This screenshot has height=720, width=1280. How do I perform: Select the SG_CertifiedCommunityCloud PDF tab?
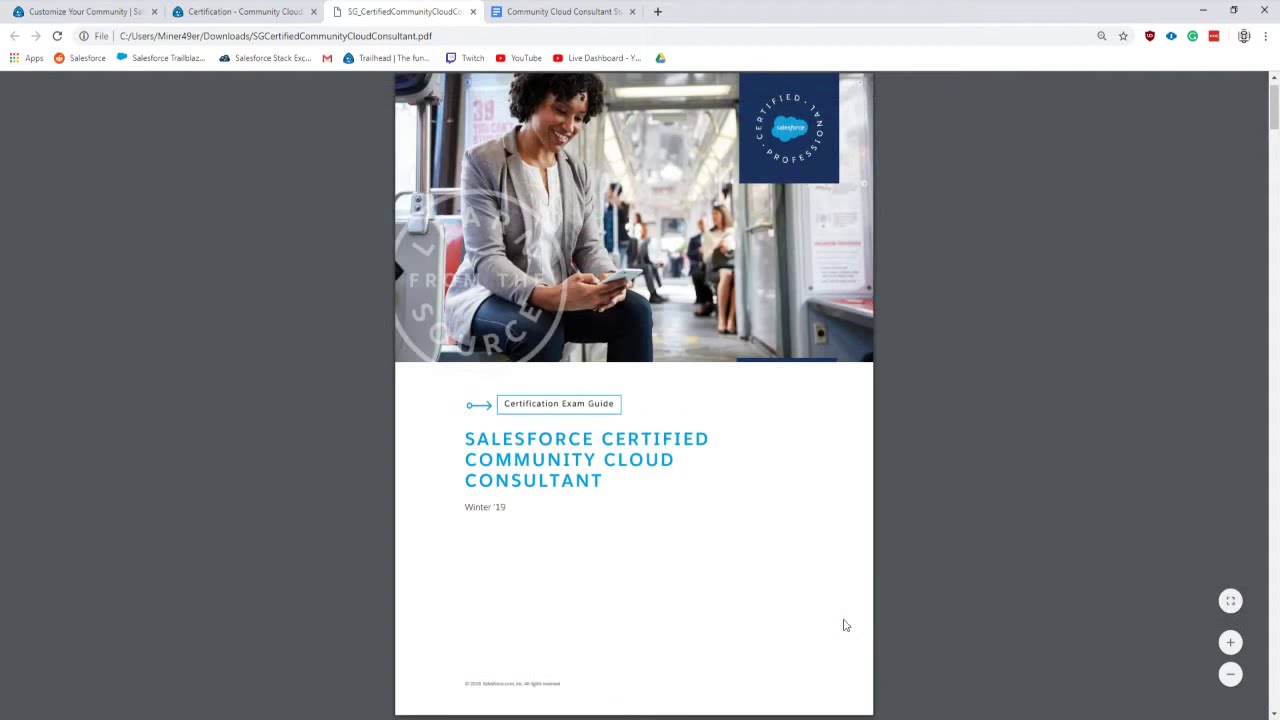[x=404, y=12]
